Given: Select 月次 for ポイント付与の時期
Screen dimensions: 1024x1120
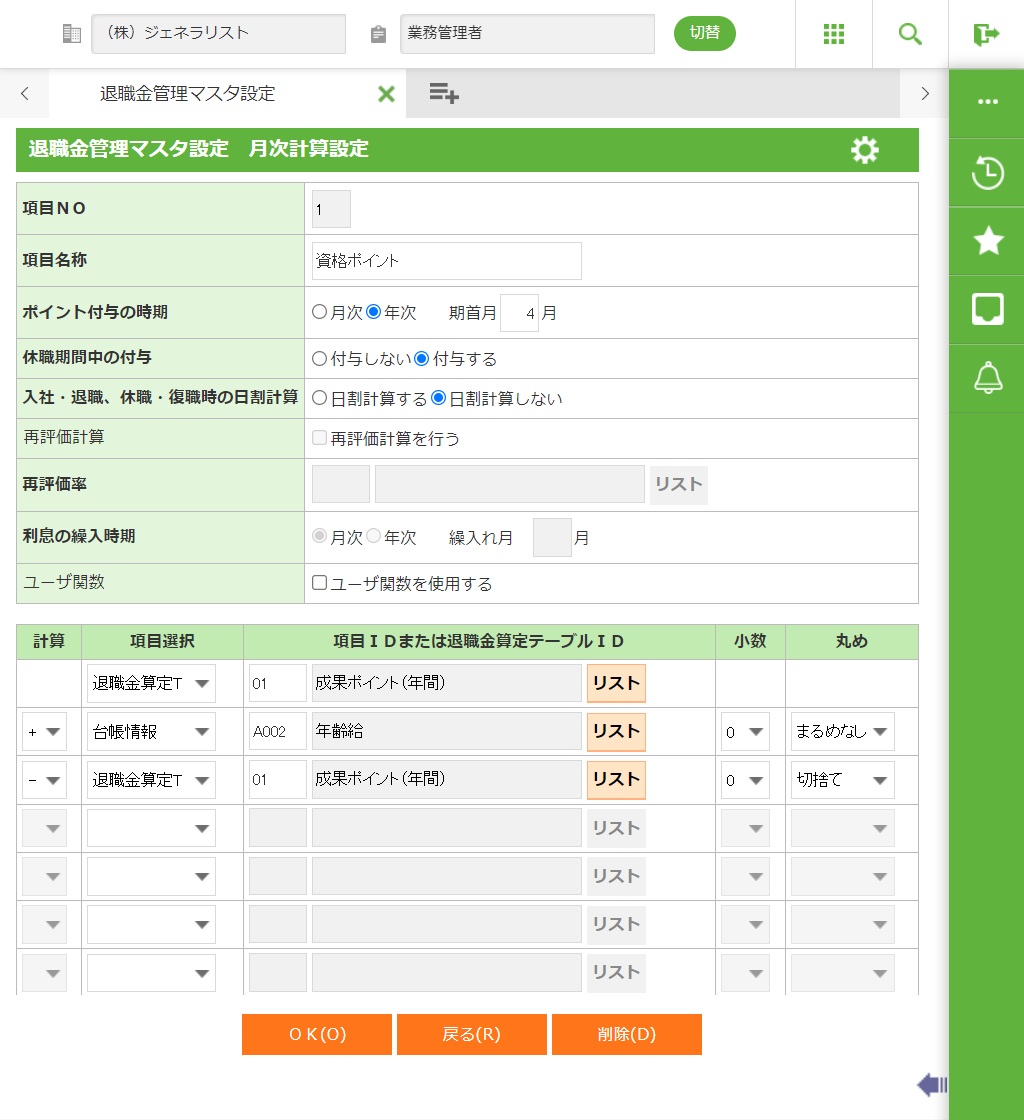Looking at the screenshot, I should click(320, 312).
